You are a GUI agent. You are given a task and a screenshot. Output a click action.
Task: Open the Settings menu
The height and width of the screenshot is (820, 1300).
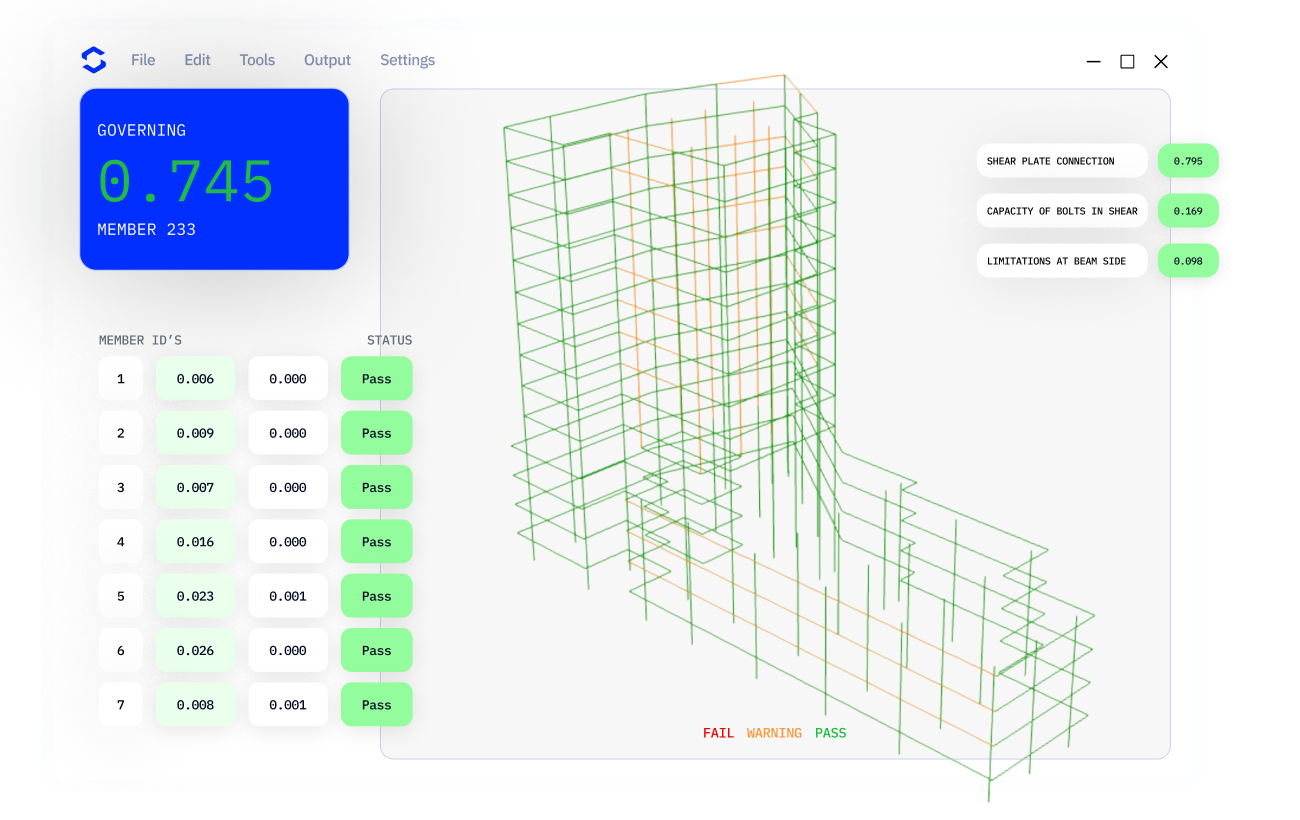pyautogui.click(x=407, y=60)
